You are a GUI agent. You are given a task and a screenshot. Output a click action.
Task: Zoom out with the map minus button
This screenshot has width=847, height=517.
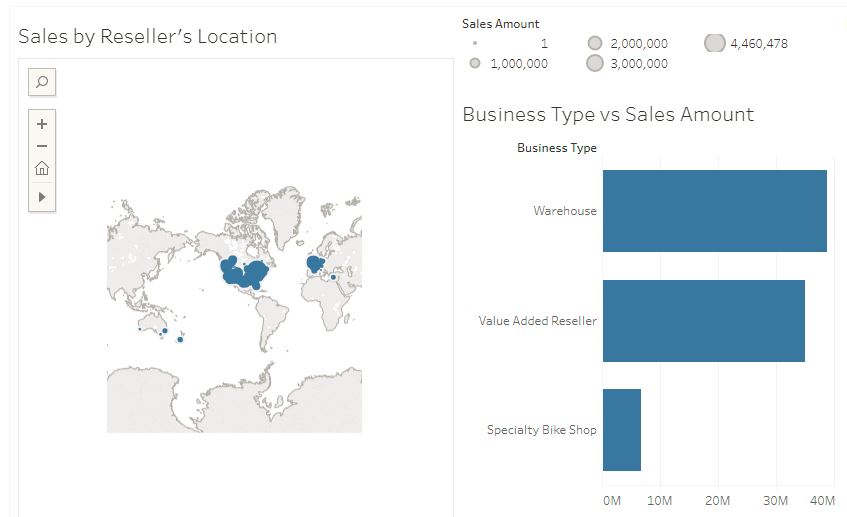42,146
